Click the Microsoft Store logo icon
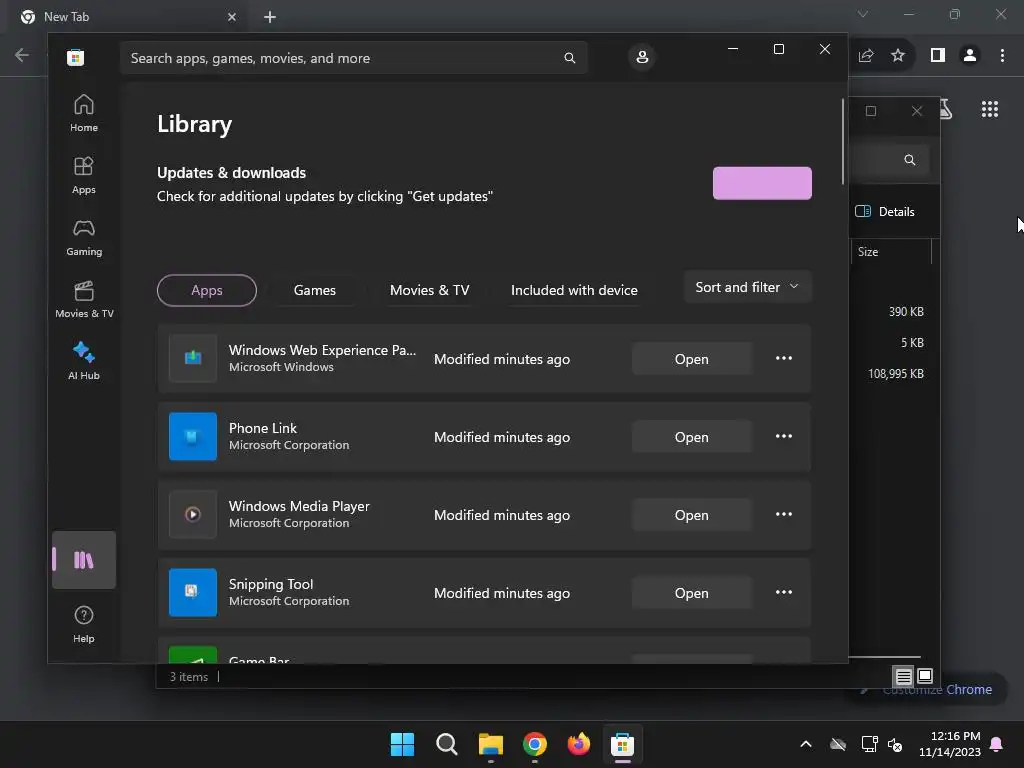 coord(75,57)
